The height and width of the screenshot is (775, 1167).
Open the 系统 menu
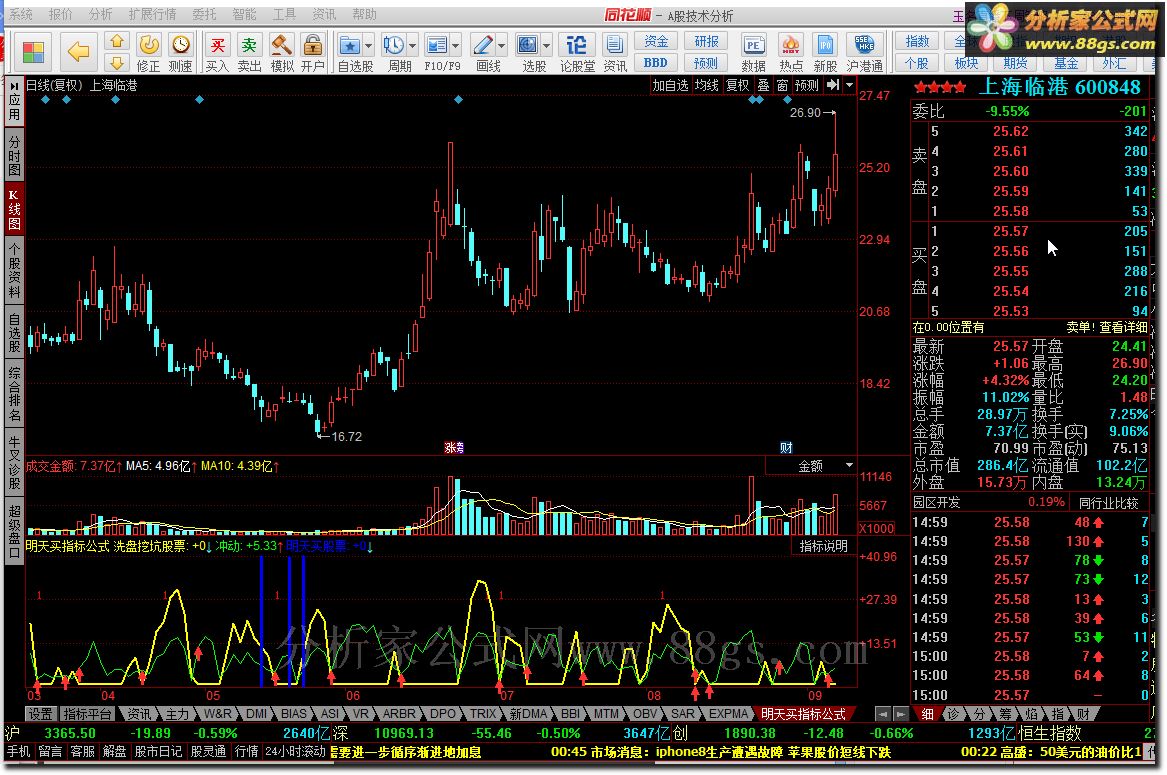tap(20, 14)
